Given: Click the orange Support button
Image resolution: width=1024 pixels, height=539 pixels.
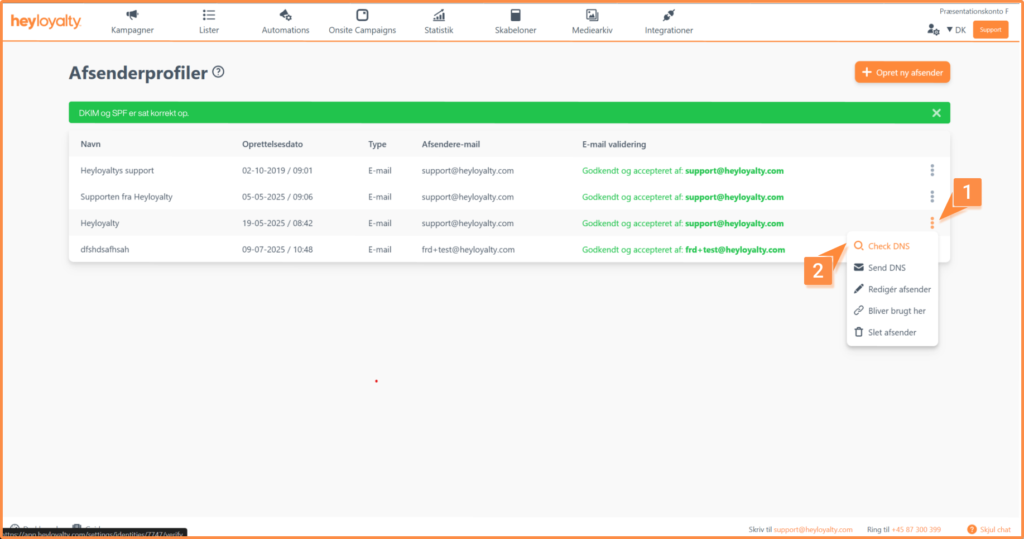Looking at the screenshot, I should pos(990,30).
